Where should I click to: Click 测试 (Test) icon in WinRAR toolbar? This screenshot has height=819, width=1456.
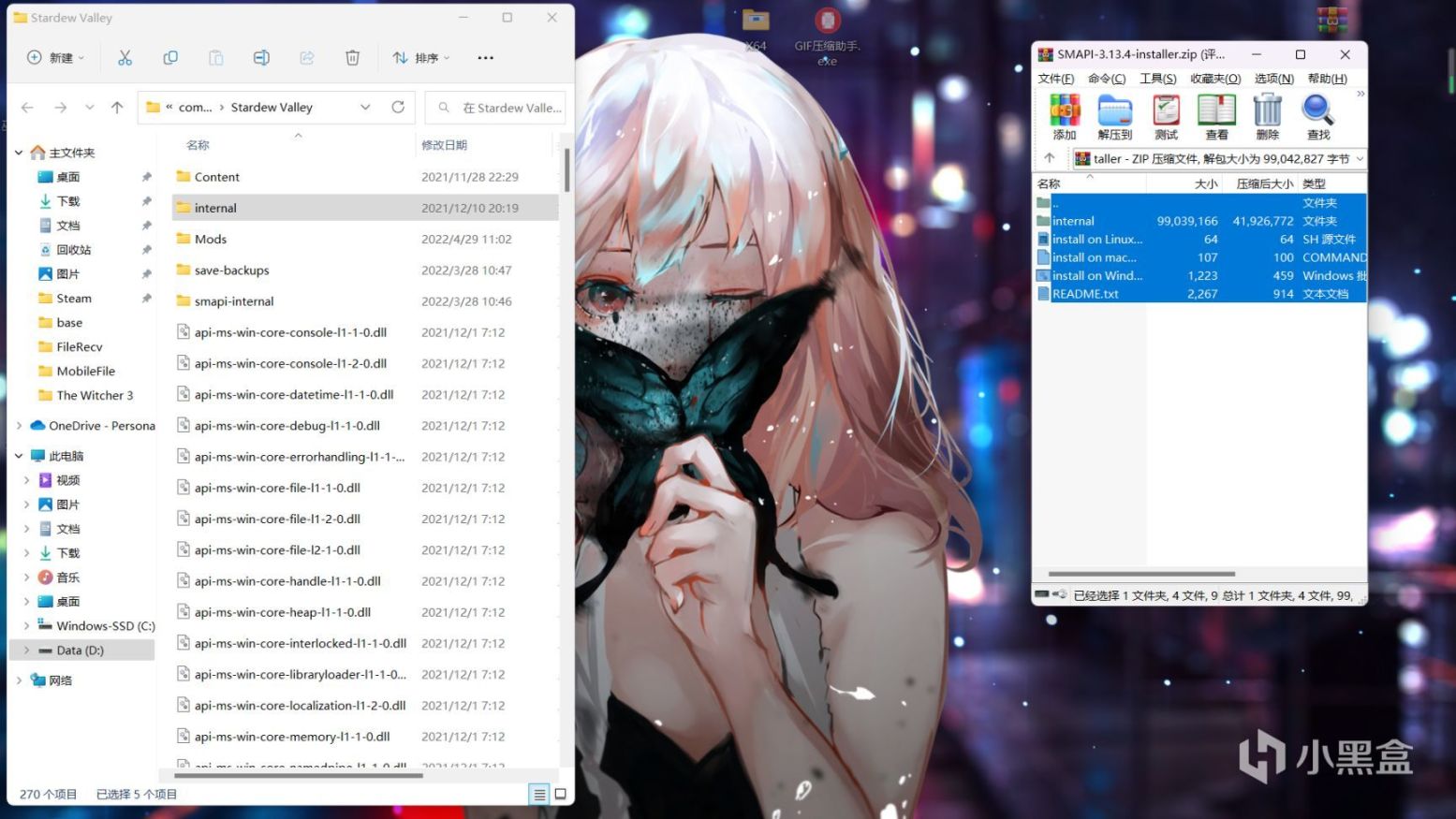pyautogui.click(x=1166, y=117)
